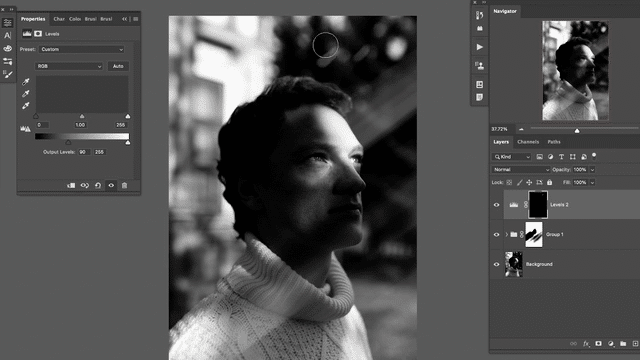
Task: Switch to the Paths tab
Action: (554, 142)
